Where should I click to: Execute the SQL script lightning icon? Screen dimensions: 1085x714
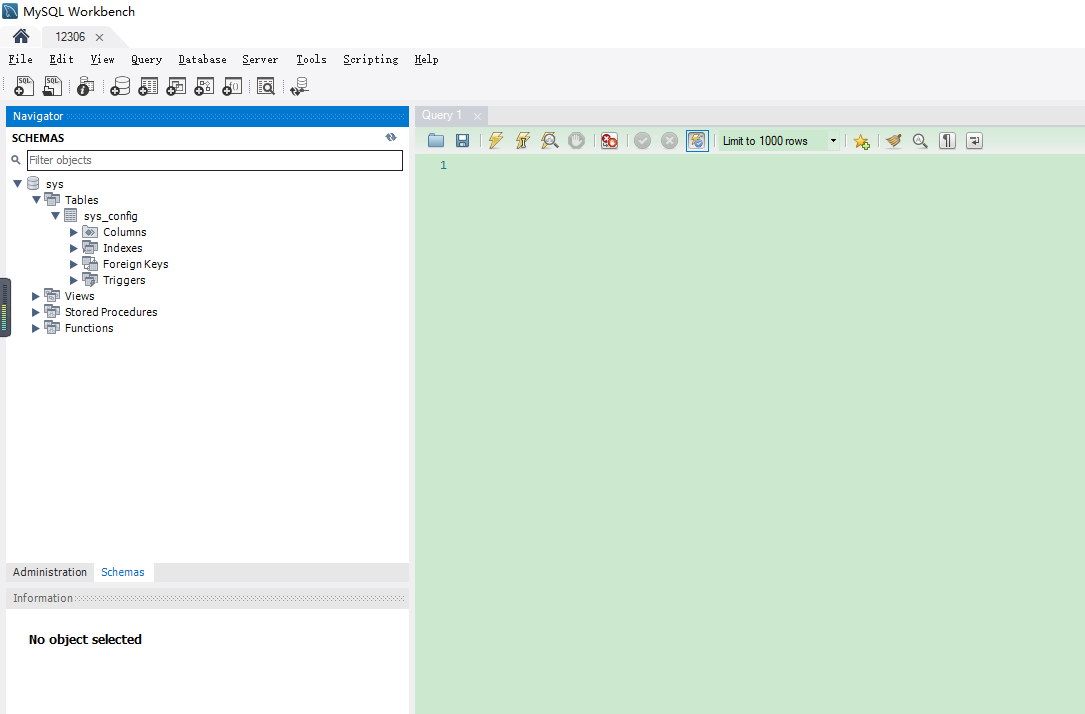coord(495,140)
